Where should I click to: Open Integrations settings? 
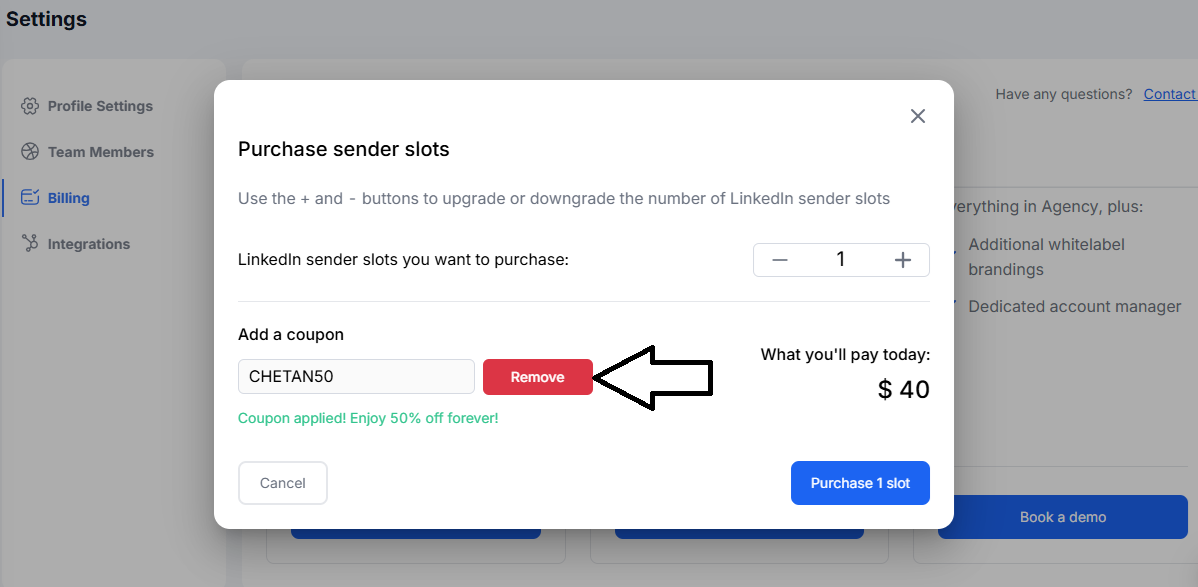89,243
